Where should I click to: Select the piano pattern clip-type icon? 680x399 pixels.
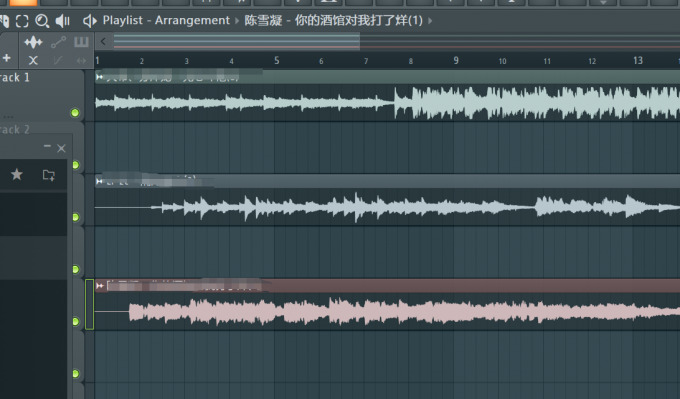click(81, 42)
